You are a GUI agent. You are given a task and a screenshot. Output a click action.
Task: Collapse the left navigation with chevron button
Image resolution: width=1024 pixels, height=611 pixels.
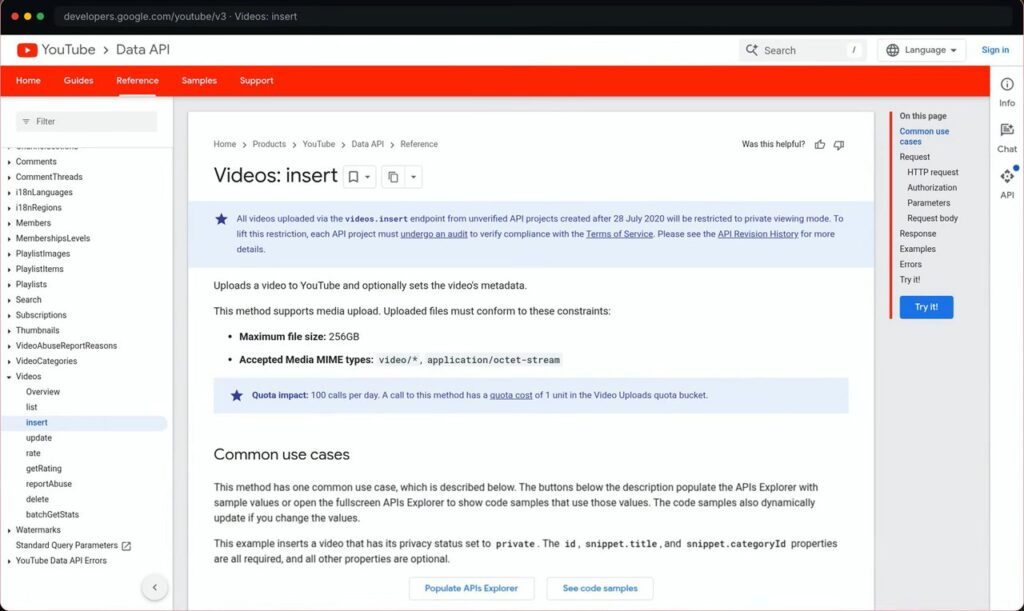coord(155,587)
